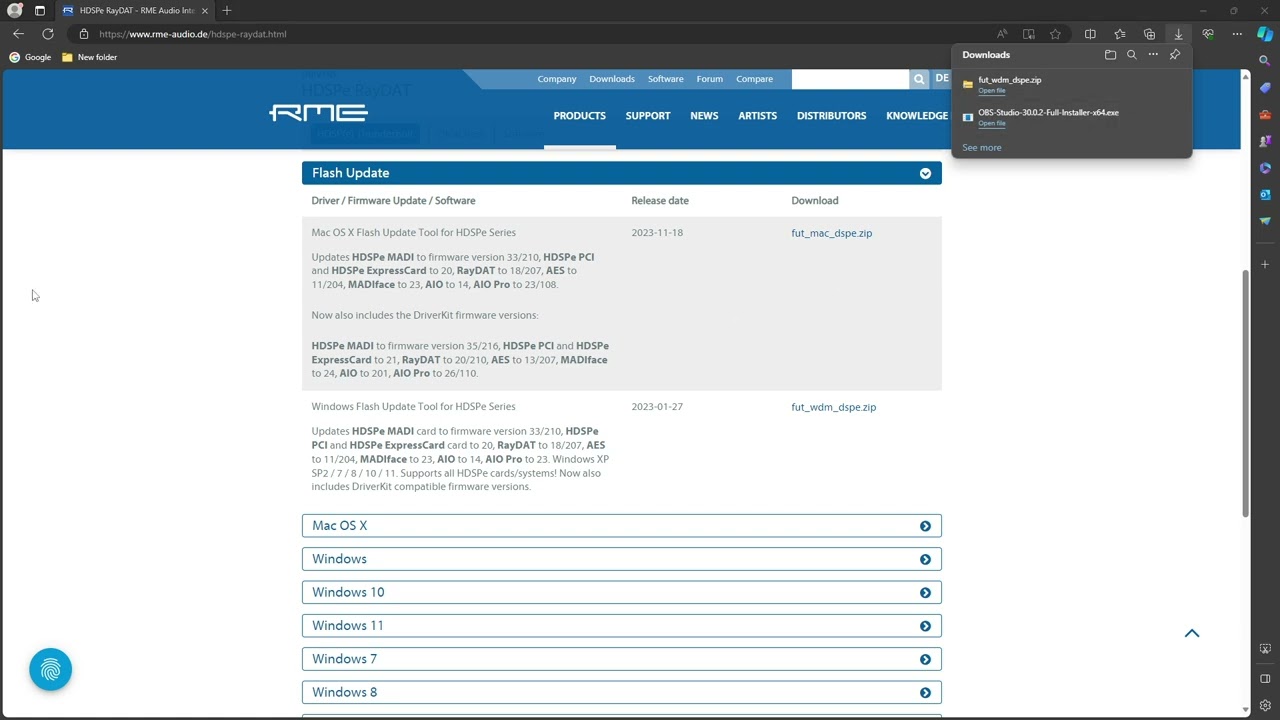The image size is (1280, 720).
Task: Open the Favorites list icon
Action: pos(1120,34)
